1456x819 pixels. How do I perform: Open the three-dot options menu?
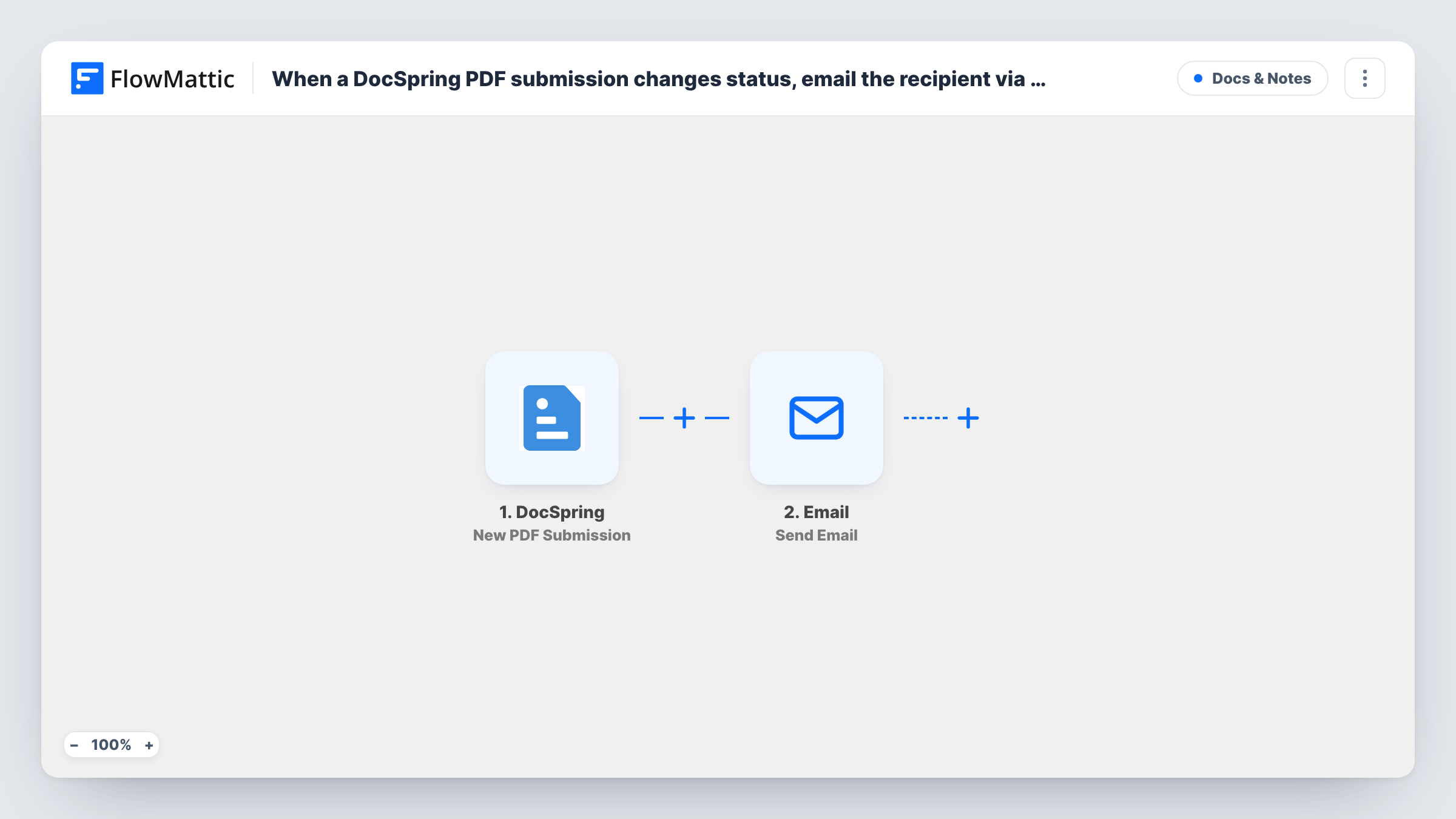[x=1365, y=78]
